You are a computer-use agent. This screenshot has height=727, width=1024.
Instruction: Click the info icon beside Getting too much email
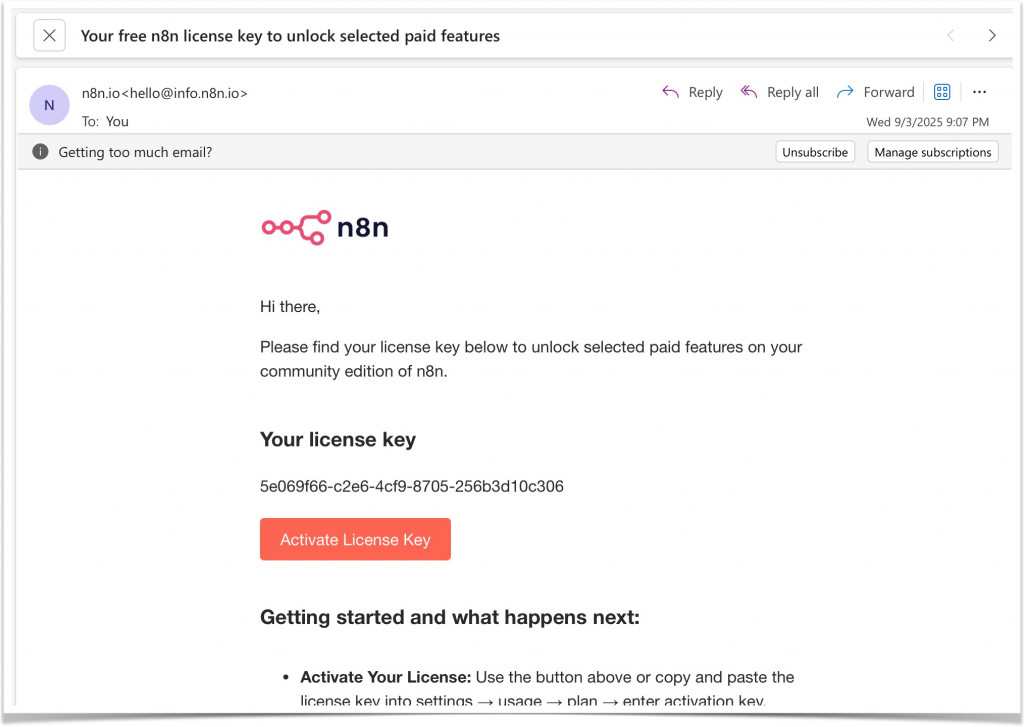[40, 152]
